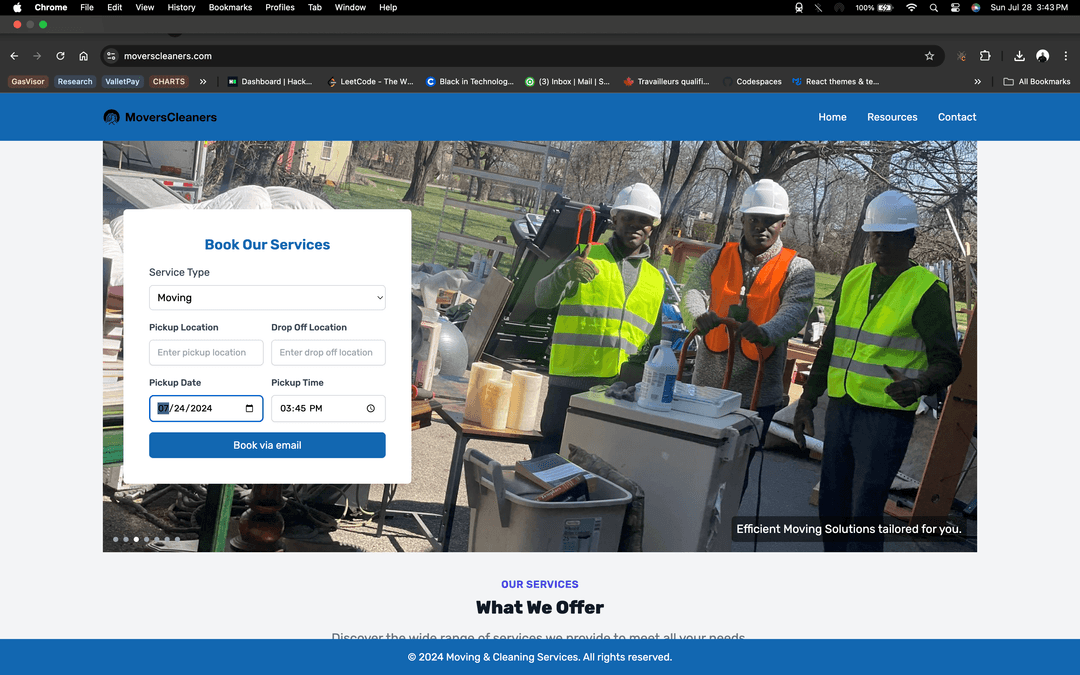Bookmark this page with the star icon
1080x675 pixels.
pyautogui.click(x=929, y=56)
